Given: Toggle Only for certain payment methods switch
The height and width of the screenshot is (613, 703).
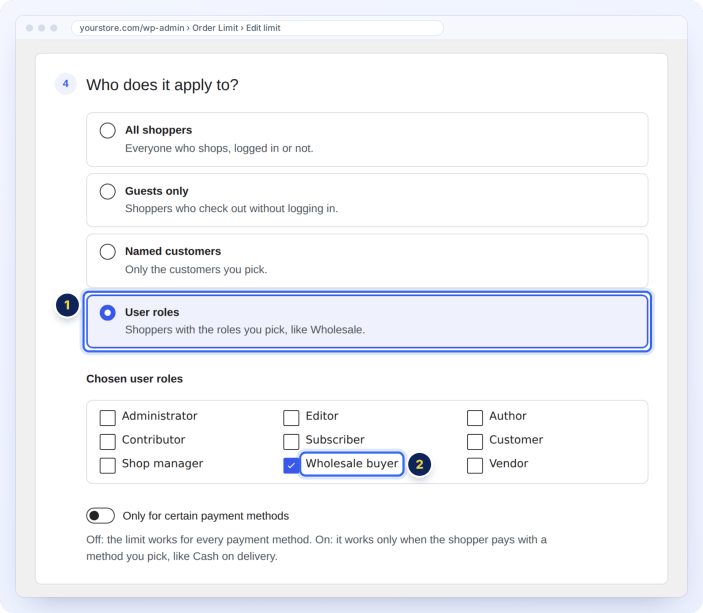Looking at the screenshot, I should (x=100, y=516).
